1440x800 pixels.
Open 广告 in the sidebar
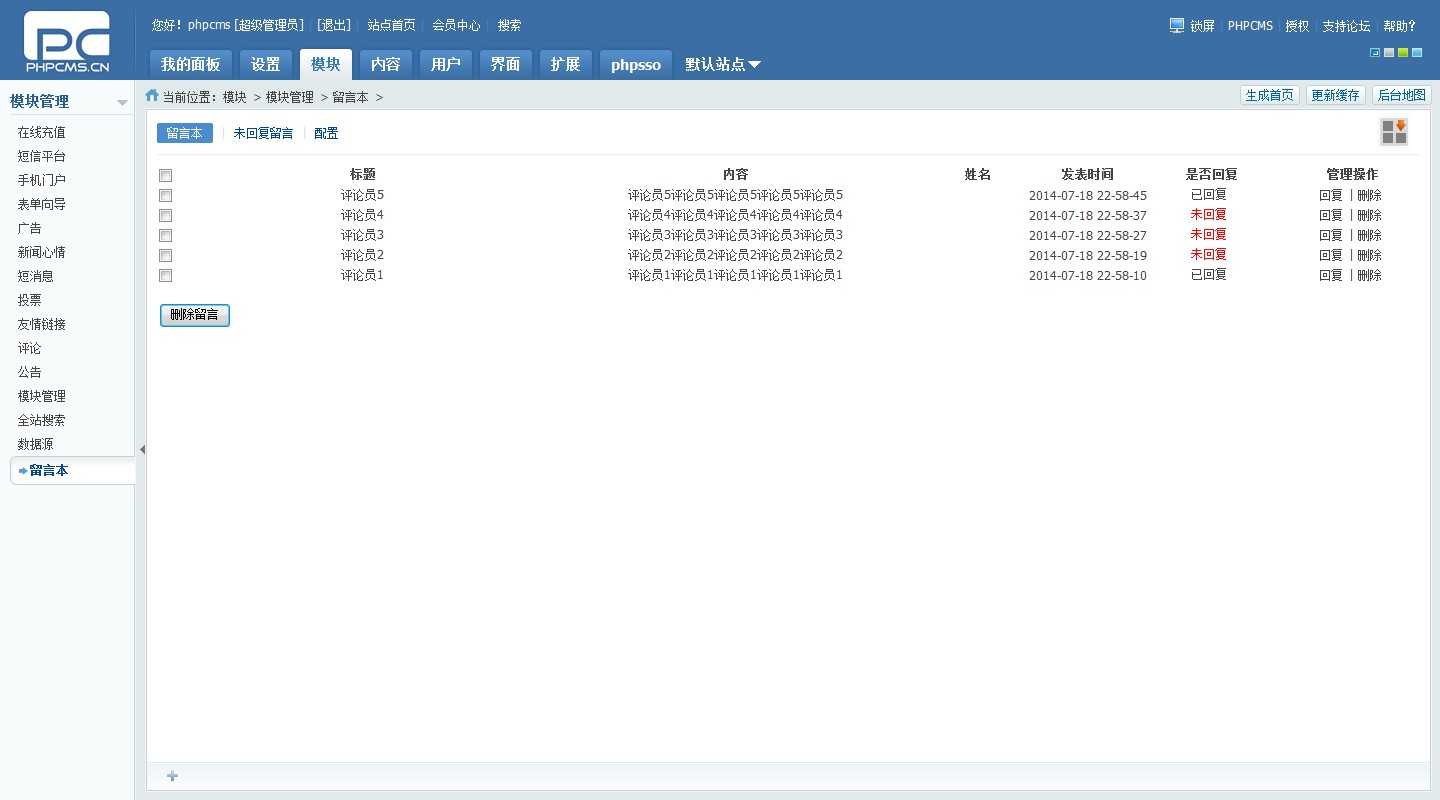point(29,228)
